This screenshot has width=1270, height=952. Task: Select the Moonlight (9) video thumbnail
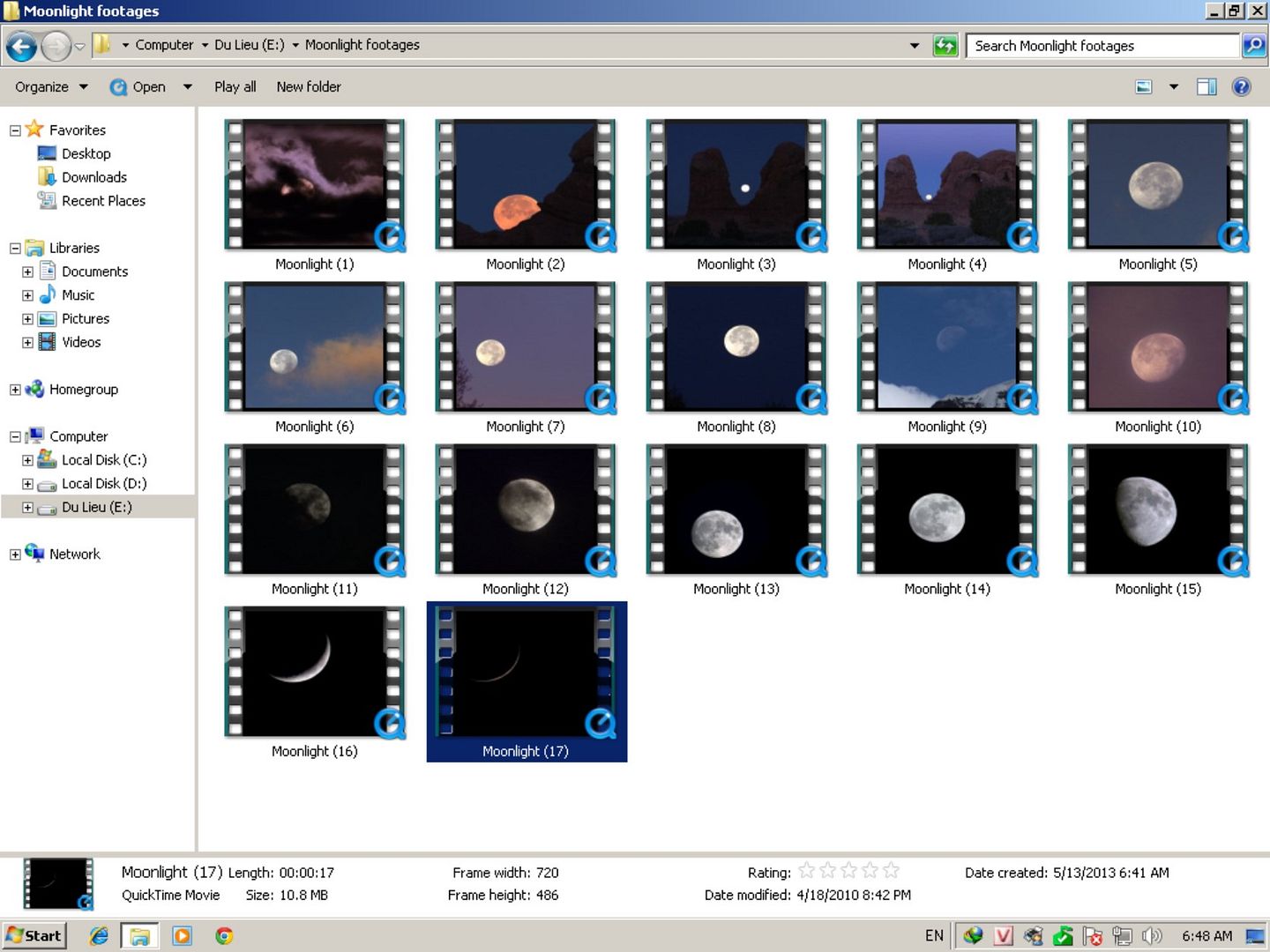[947, 347]
